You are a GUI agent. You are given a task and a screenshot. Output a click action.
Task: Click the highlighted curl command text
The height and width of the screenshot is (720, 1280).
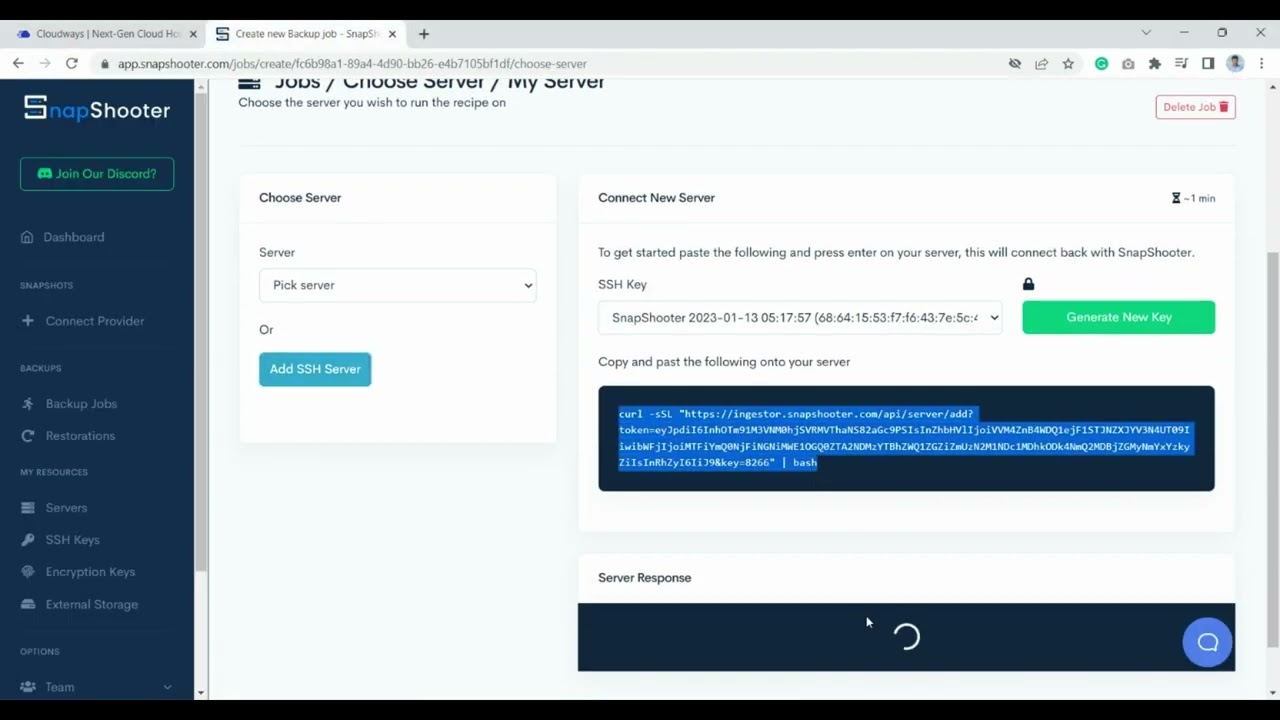[904, 438]
